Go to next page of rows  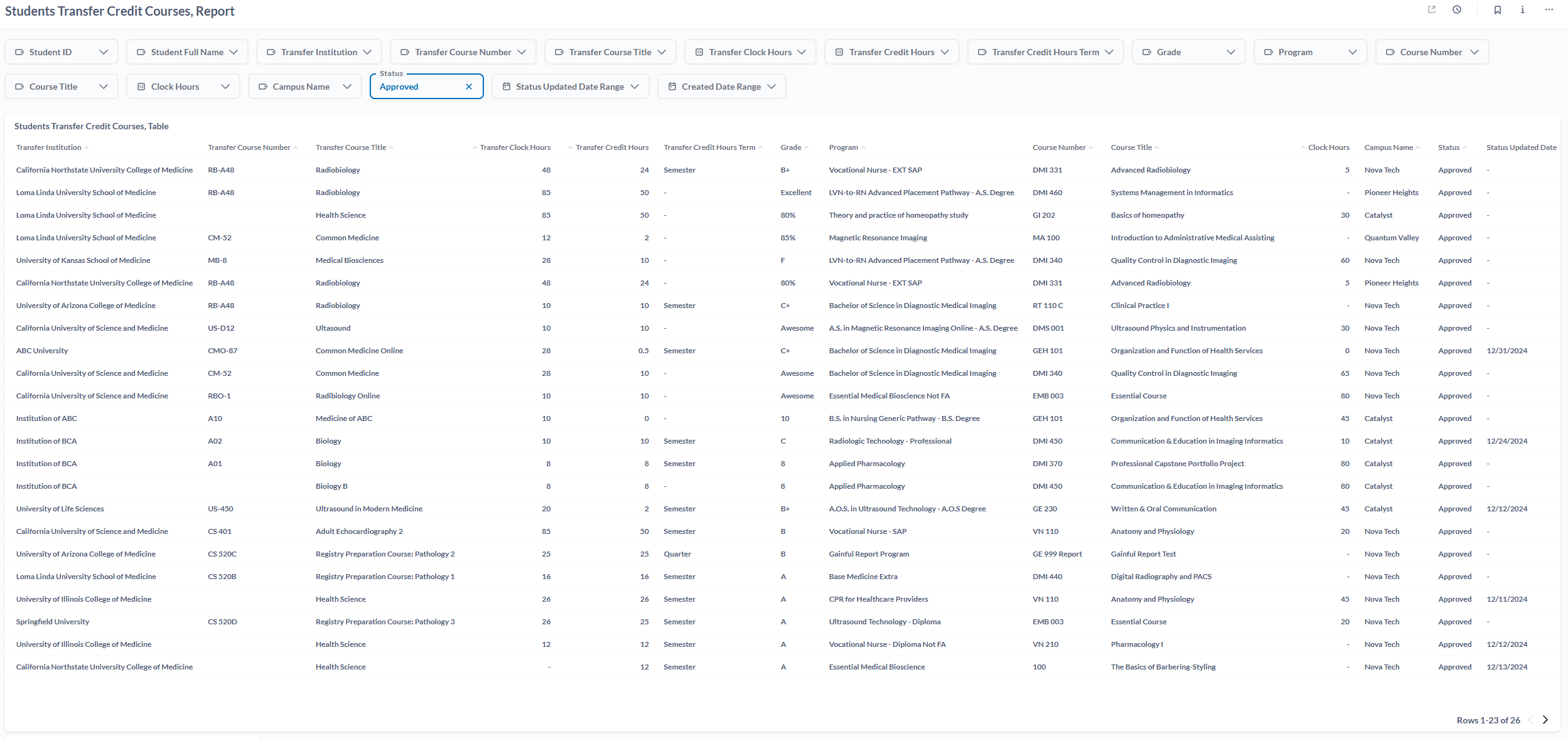click(1545, 720)
